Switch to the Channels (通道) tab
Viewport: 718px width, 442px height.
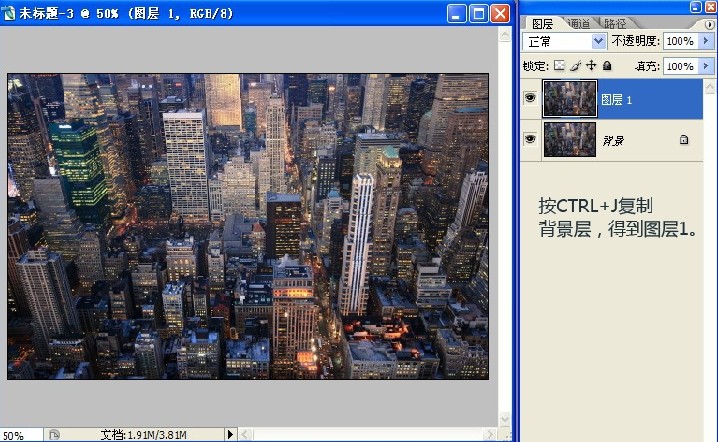tap(577, 22)
